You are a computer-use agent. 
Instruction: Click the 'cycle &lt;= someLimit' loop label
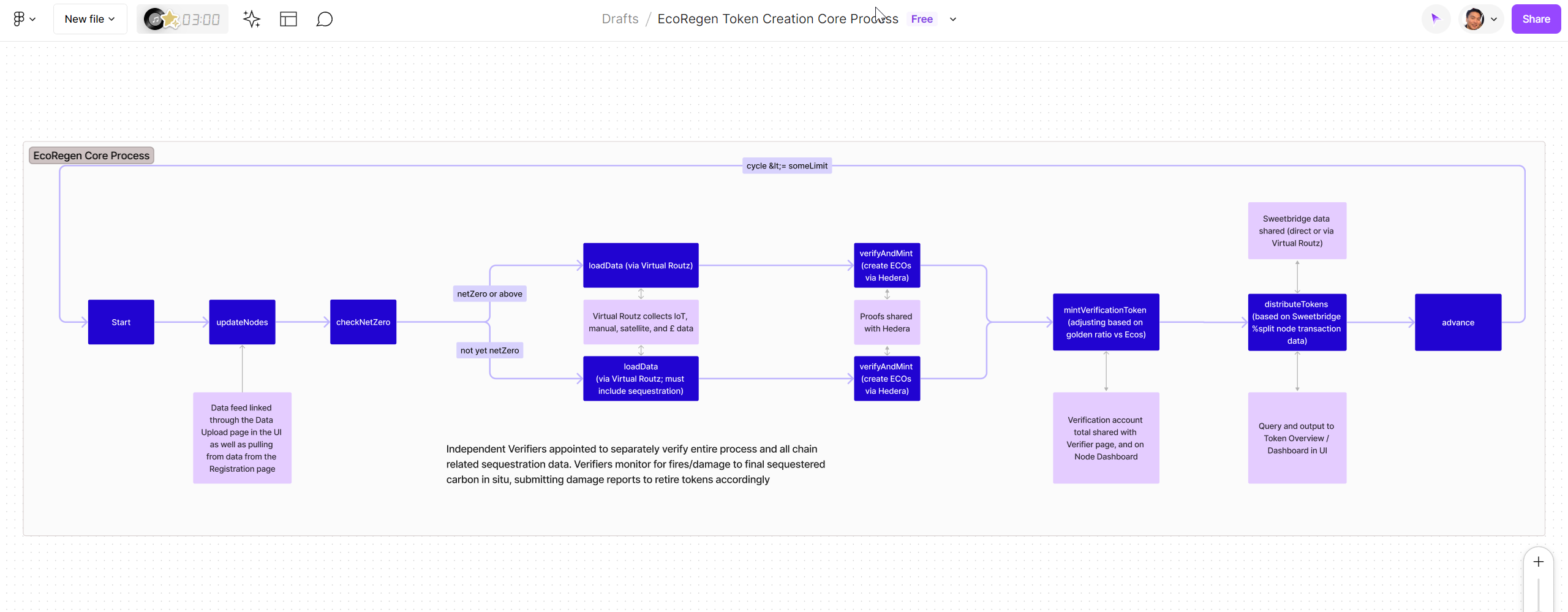click(x=787, y=166)
